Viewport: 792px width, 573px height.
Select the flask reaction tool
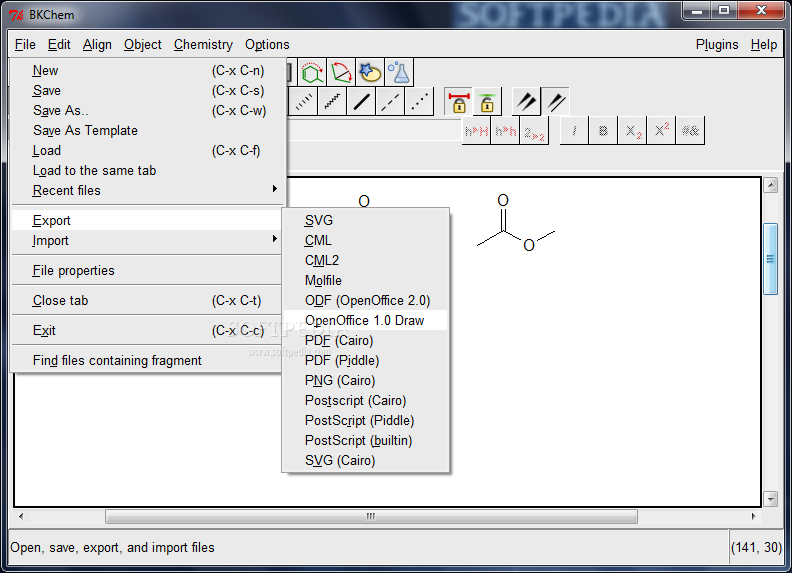point(399,73)
